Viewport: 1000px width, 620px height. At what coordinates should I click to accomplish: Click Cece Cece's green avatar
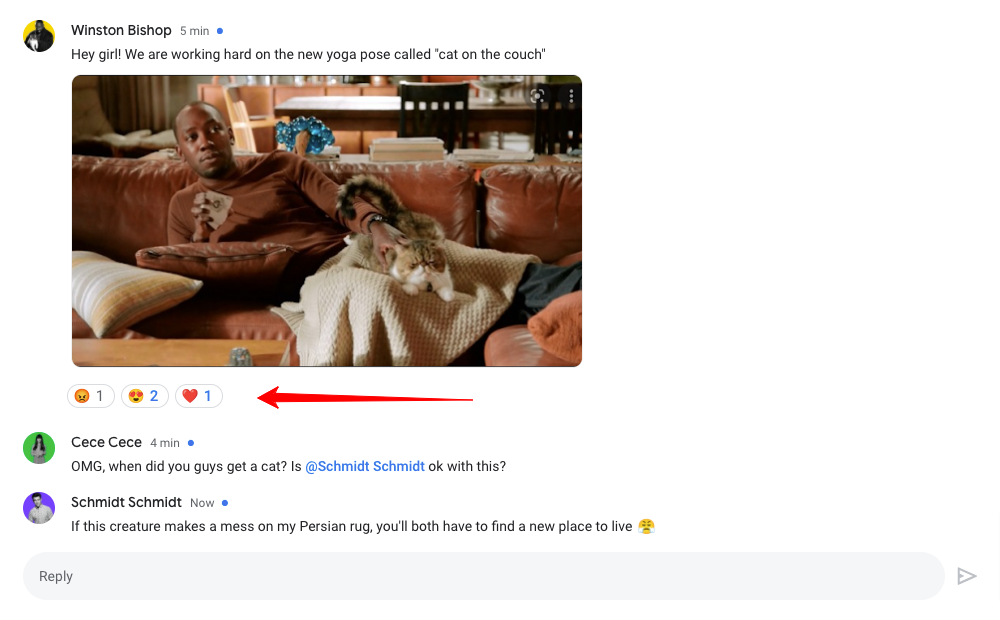coord(39,448)
